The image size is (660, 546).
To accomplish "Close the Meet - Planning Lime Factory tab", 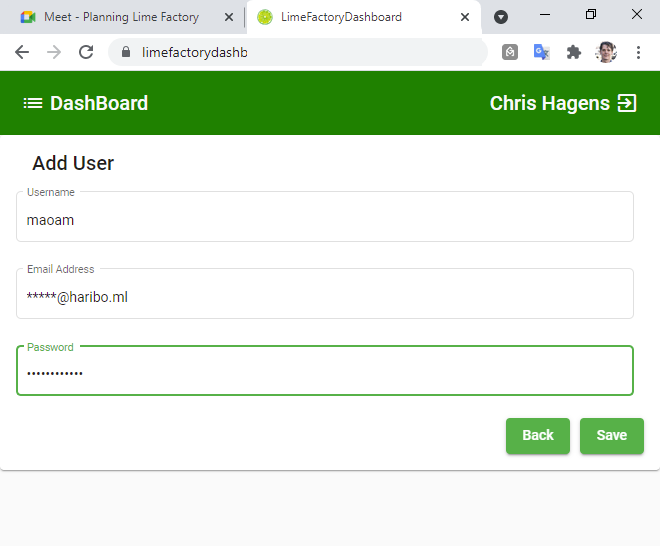I will pyautogui.click(x=228, y=17).
